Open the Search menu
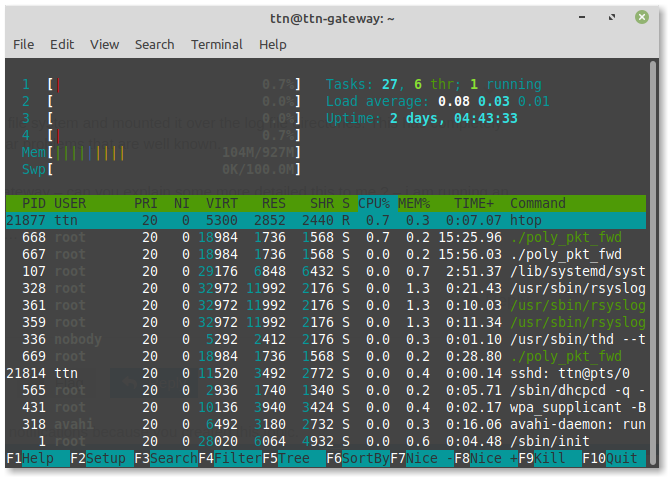 155,44
